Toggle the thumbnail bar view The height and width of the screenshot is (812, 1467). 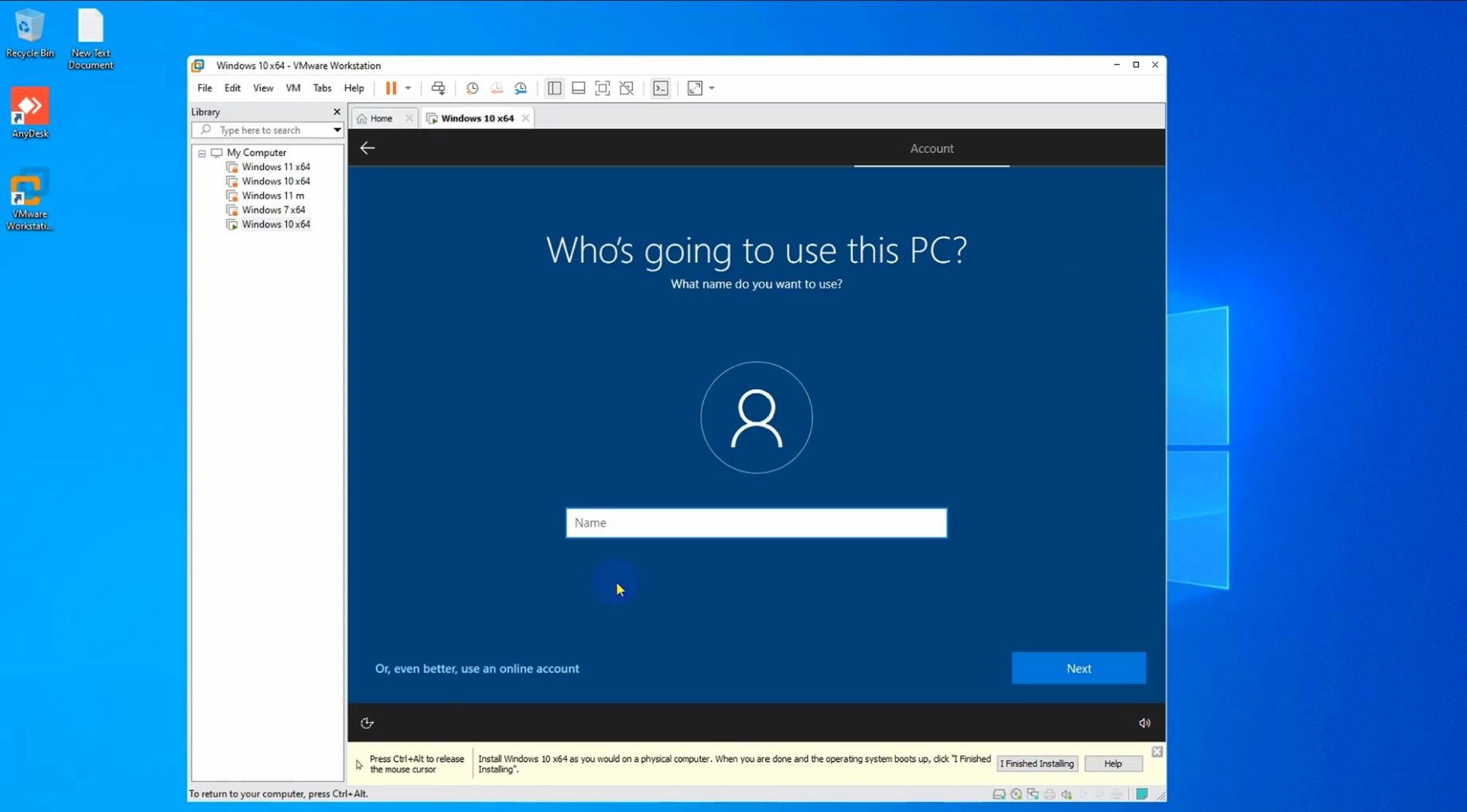[579, 88]
